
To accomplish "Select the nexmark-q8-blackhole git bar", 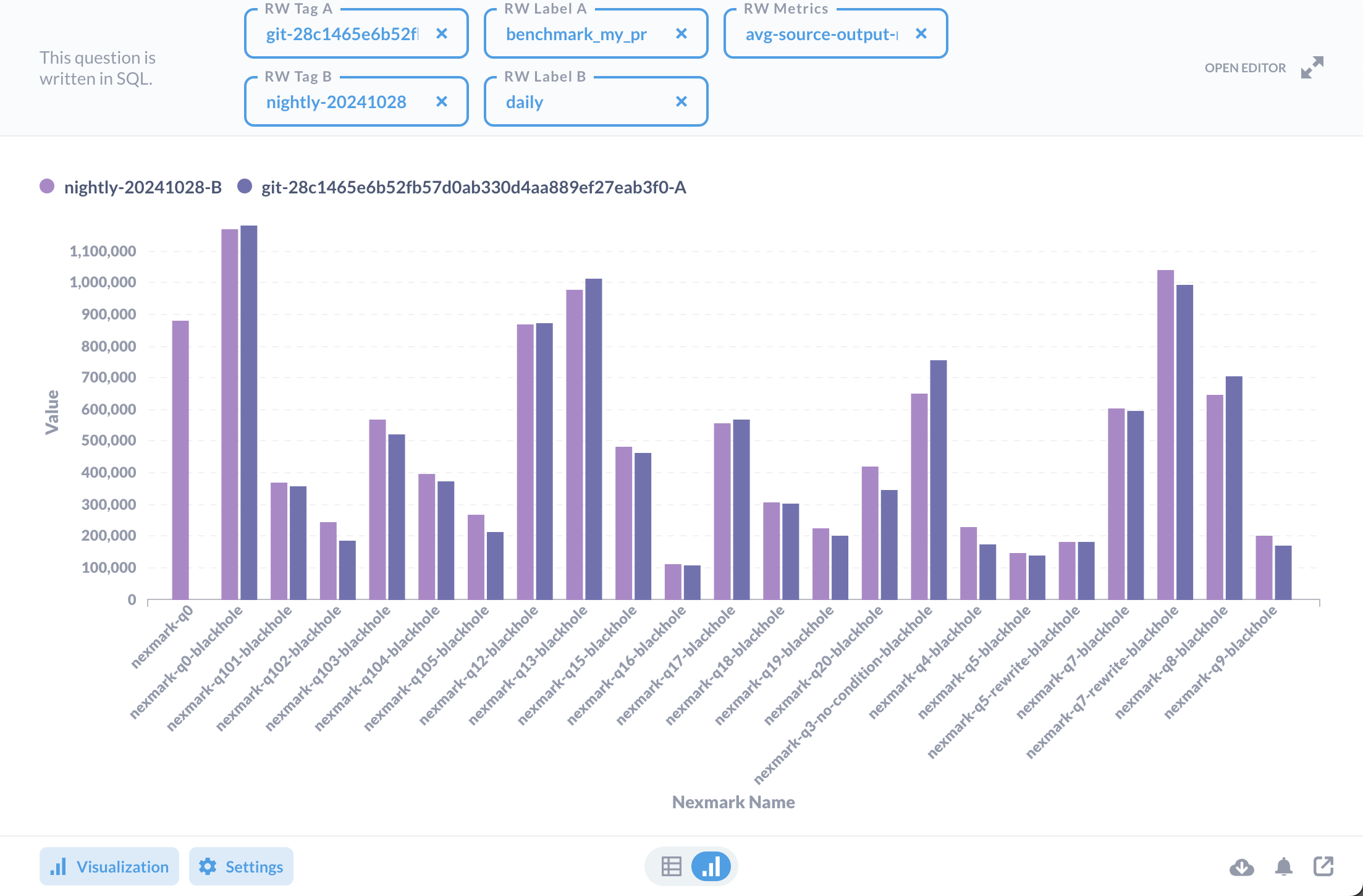I will click(x=1234, y=488).
